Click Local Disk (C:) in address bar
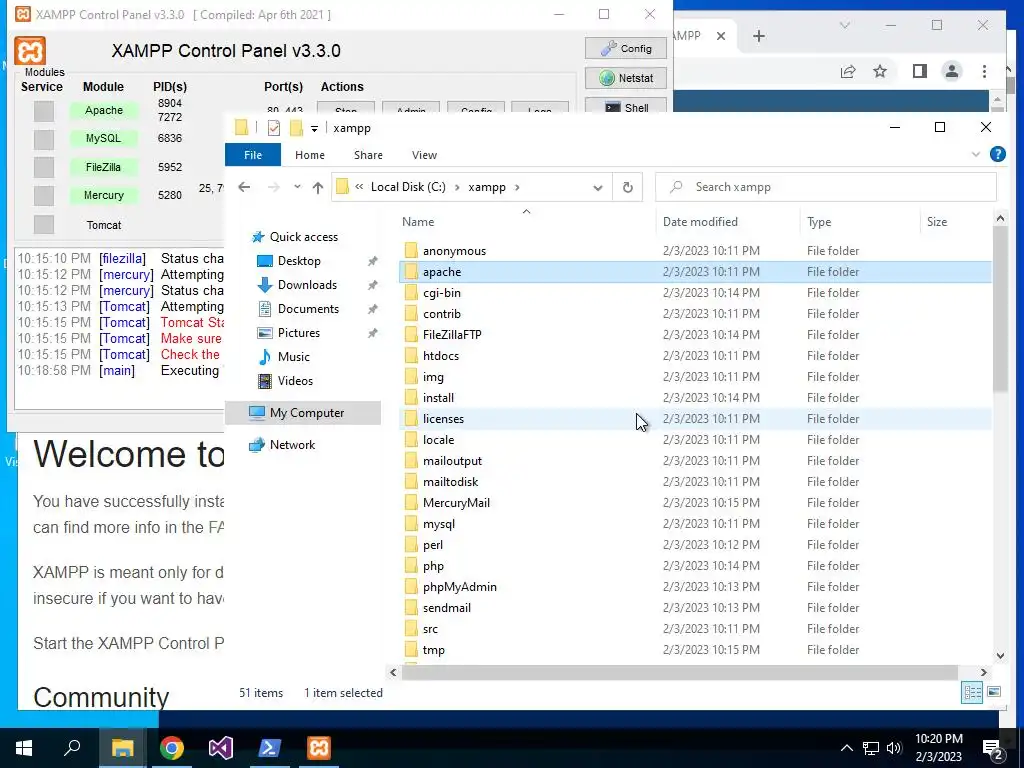This screenshot has width=1024, height=768. [x=408, y=187]
